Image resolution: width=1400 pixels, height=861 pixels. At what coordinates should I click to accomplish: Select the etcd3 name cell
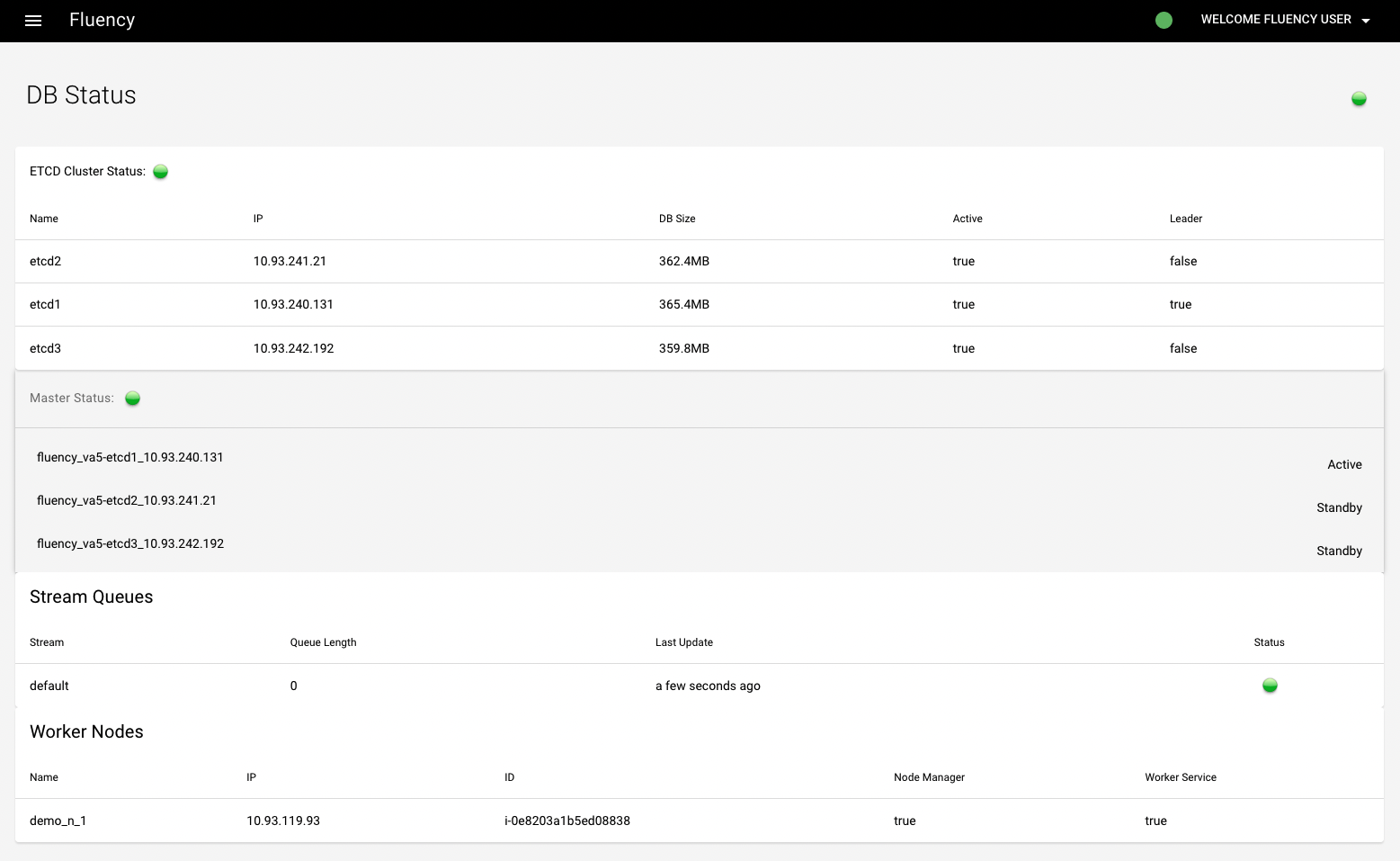[46, 348]
